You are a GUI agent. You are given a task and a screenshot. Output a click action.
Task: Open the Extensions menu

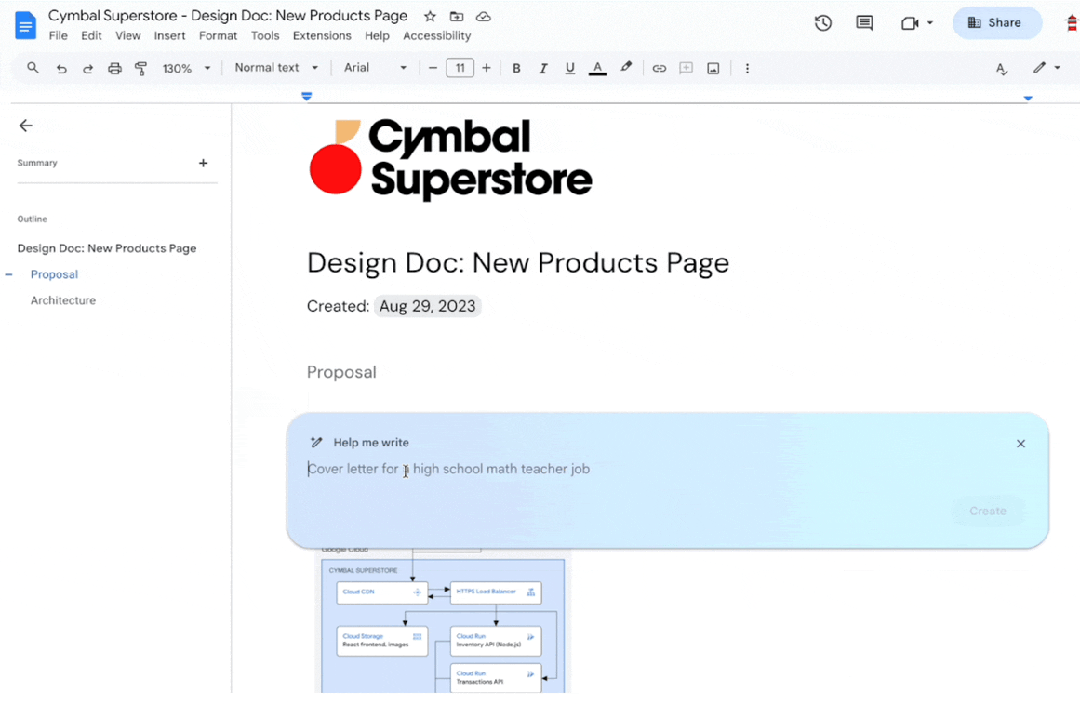tap(322, 36)
